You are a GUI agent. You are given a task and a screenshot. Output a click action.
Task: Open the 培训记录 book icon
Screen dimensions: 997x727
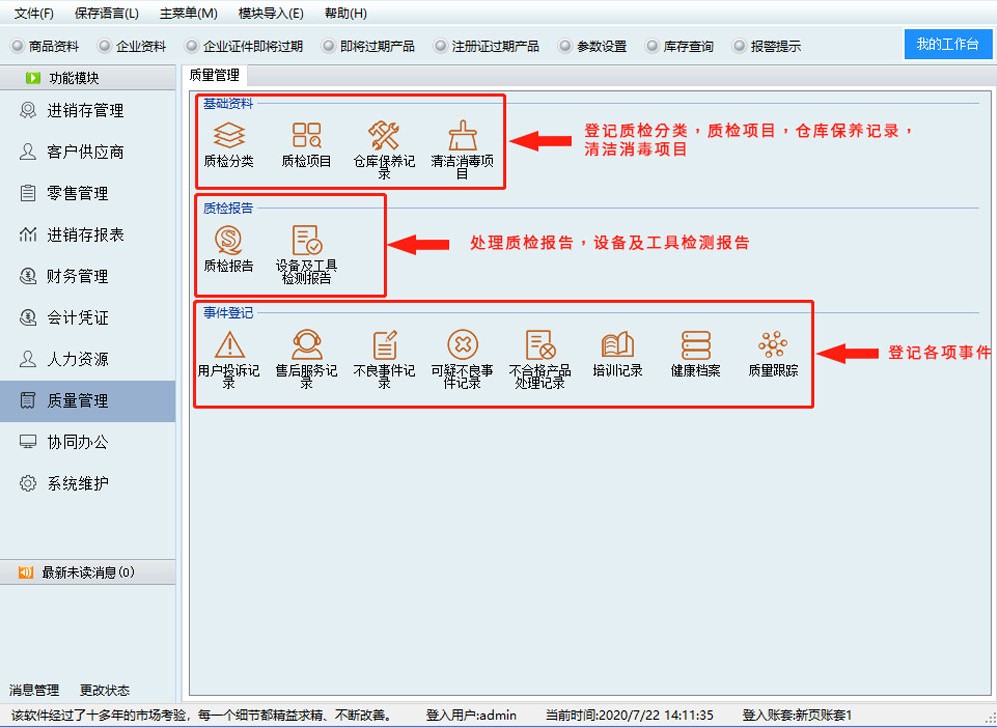point(617,345)
